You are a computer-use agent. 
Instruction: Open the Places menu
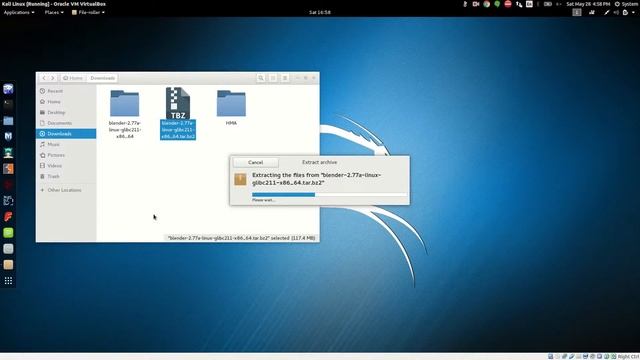click(x=54, y=12)
